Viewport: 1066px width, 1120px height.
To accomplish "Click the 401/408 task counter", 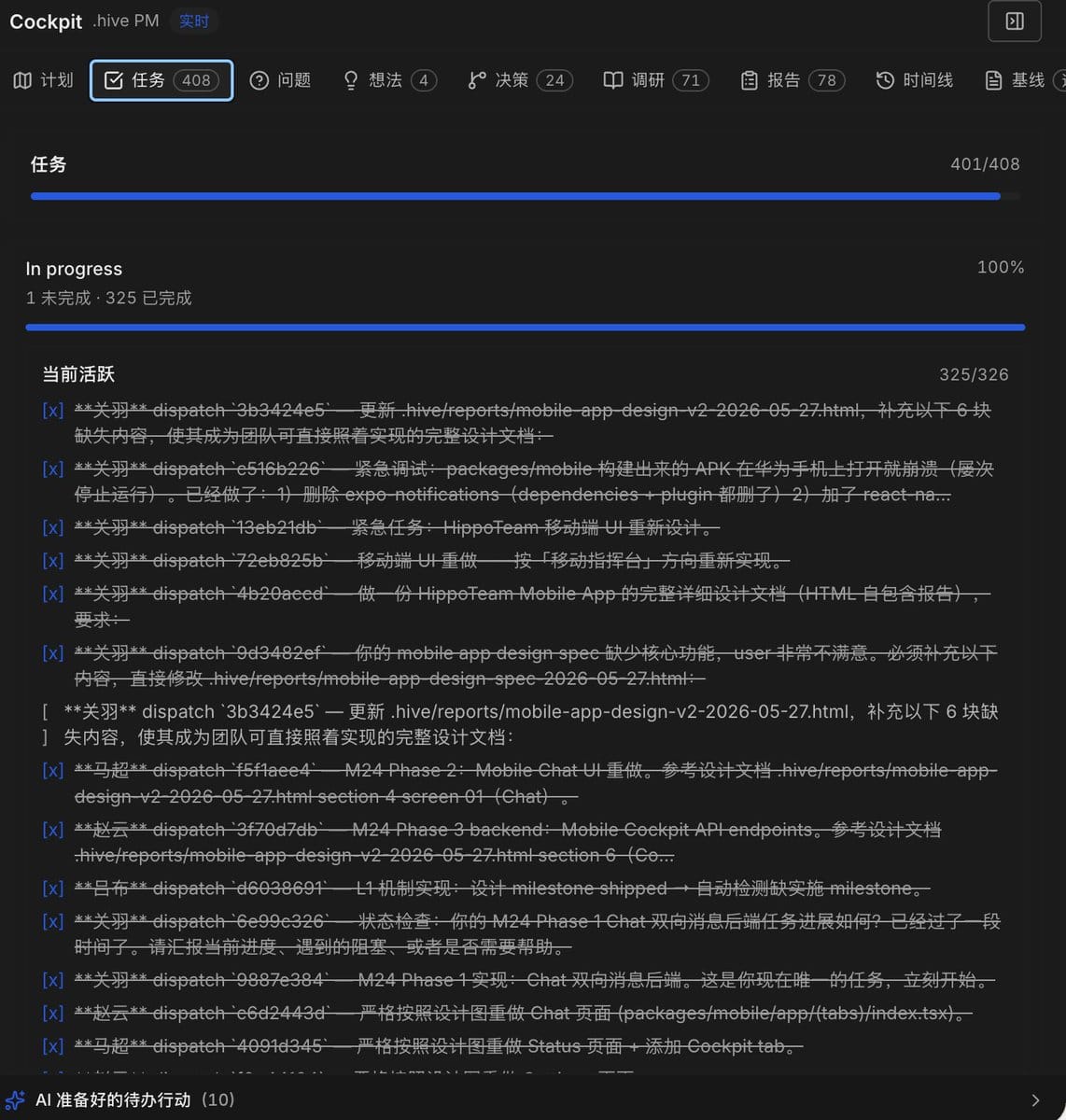I will pyautogui.click(x=985, y=164).
